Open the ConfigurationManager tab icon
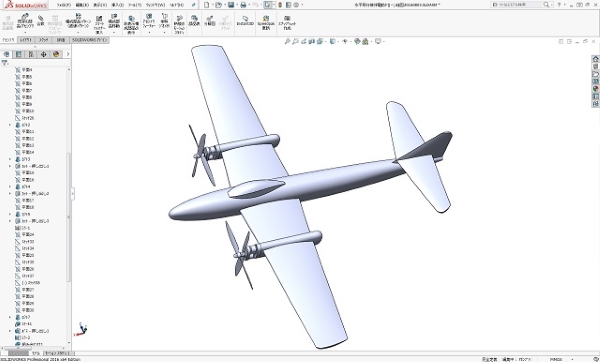This screenshot has height=362, width=600. pyautogui.click(x=31, y=54)
